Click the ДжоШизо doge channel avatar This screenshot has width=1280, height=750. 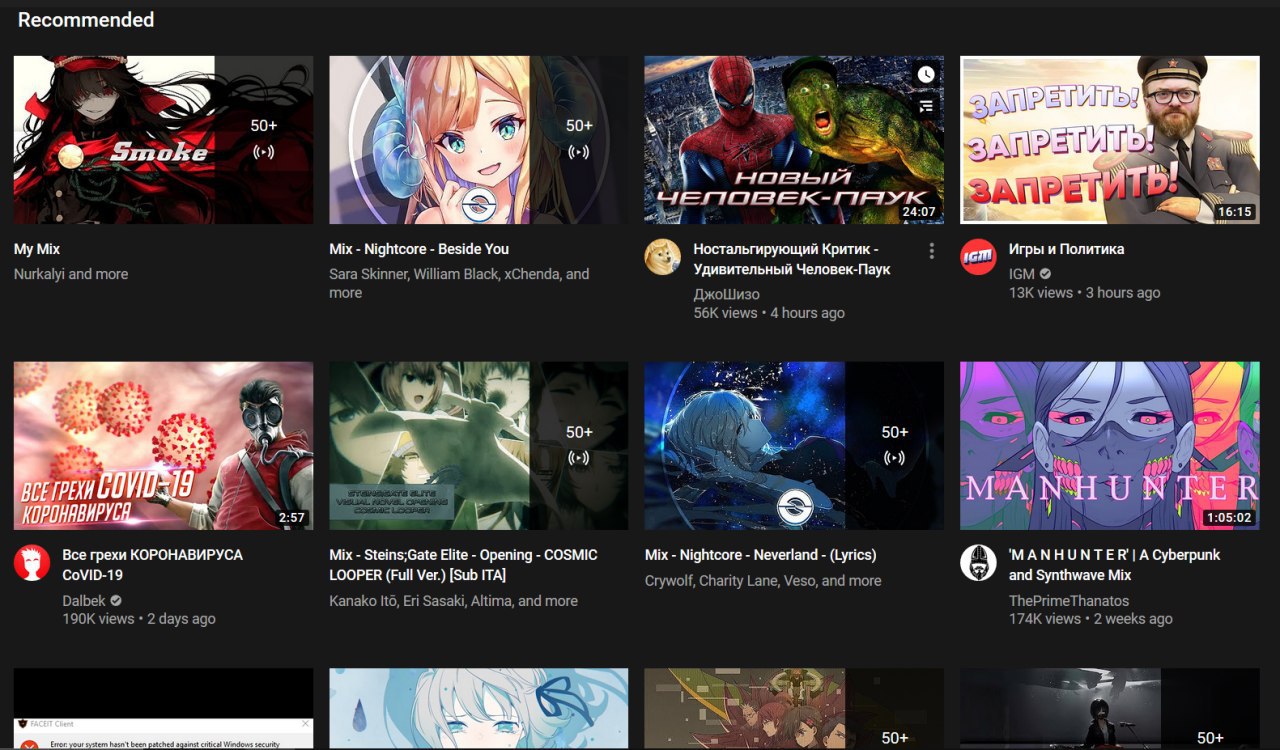point(662,257)
